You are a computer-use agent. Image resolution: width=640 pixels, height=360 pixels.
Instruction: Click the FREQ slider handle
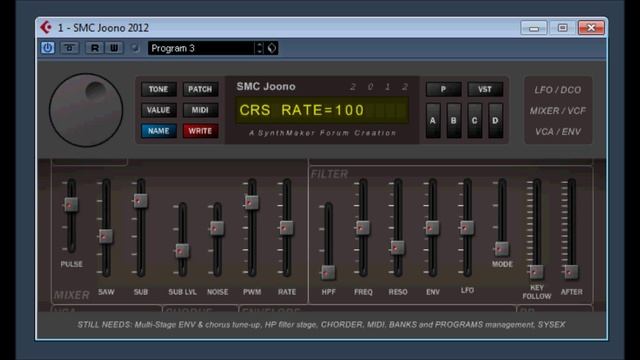point(362,228)
